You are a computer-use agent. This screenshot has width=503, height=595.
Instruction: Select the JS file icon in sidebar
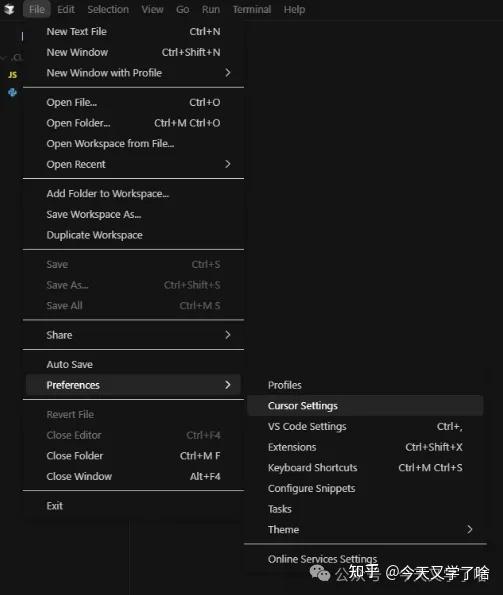[13, 75]
